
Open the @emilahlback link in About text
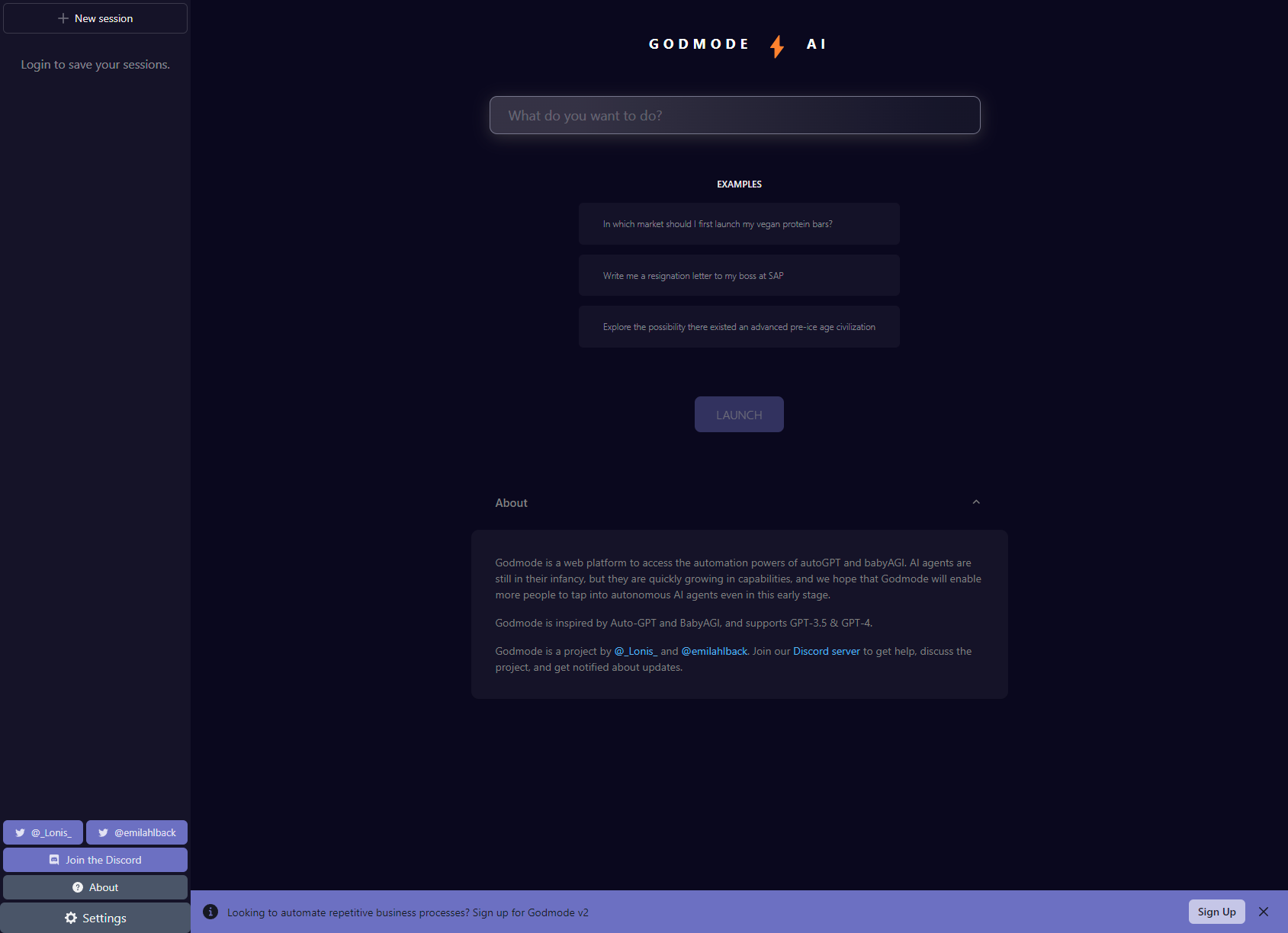tap(715, 651)
